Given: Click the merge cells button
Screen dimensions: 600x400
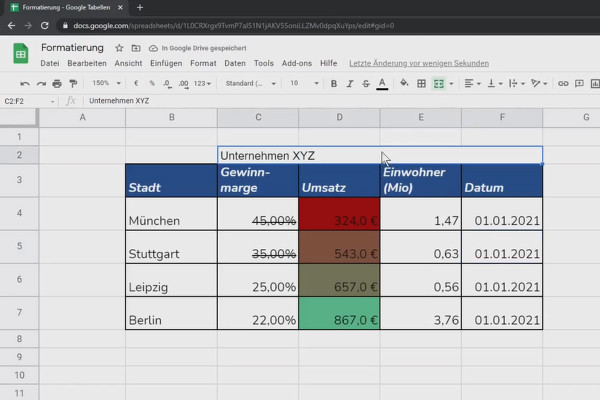Looking at the screenshot, I should [x=439, y=83].
